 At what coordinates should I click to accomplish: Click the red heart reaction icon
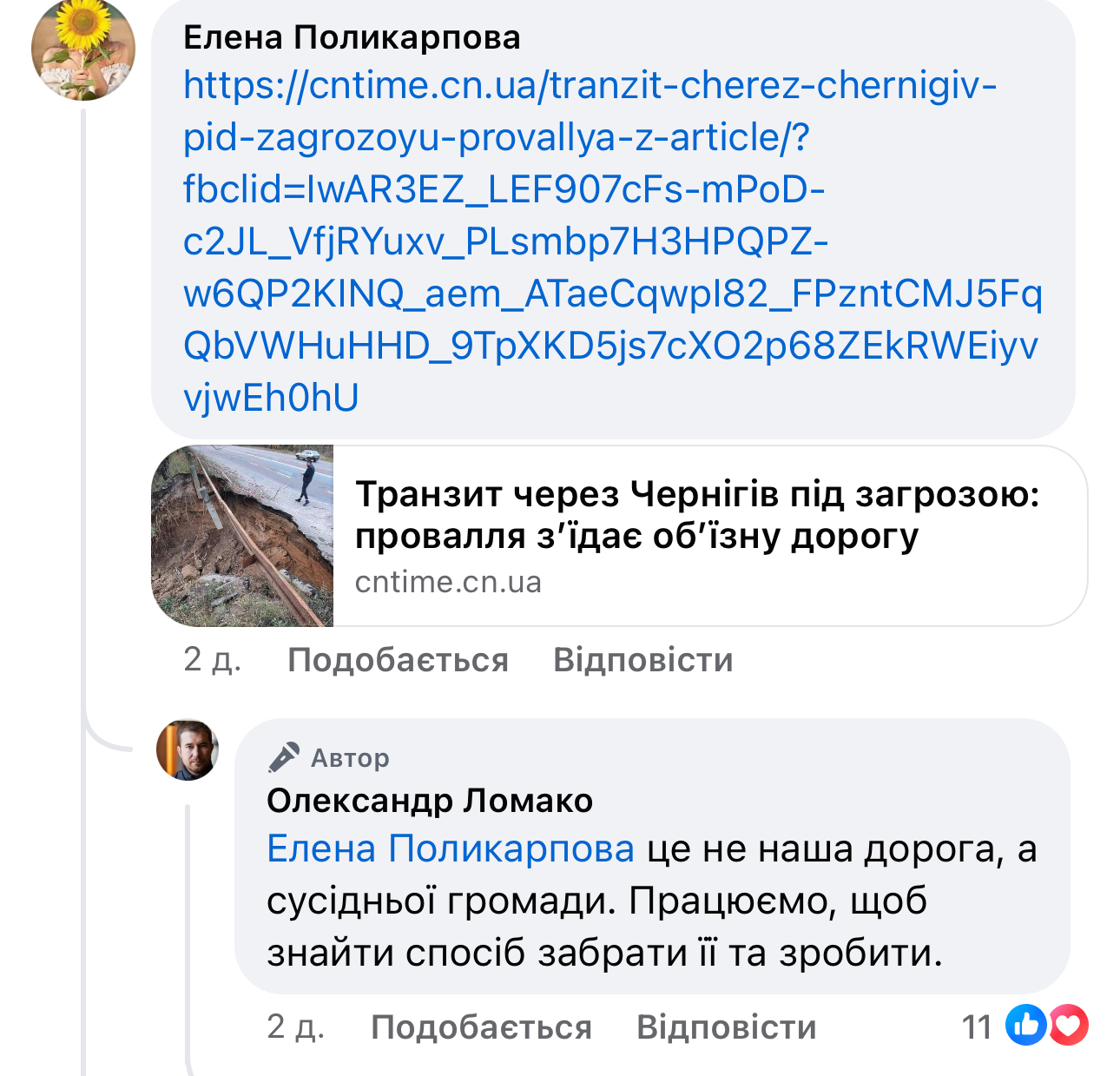1069,1026
